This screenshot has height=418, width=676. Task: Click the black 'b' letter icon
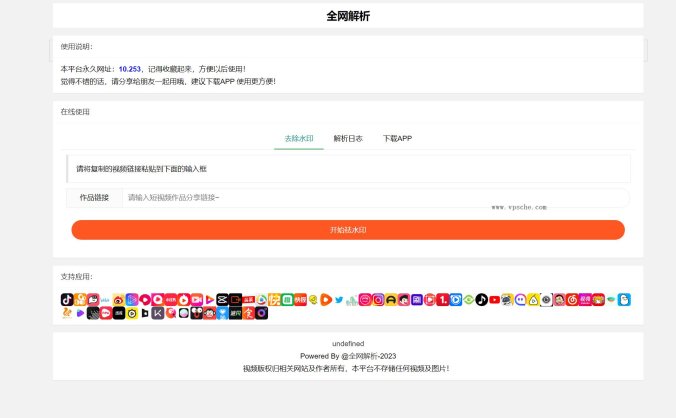(x=145, y=313)
